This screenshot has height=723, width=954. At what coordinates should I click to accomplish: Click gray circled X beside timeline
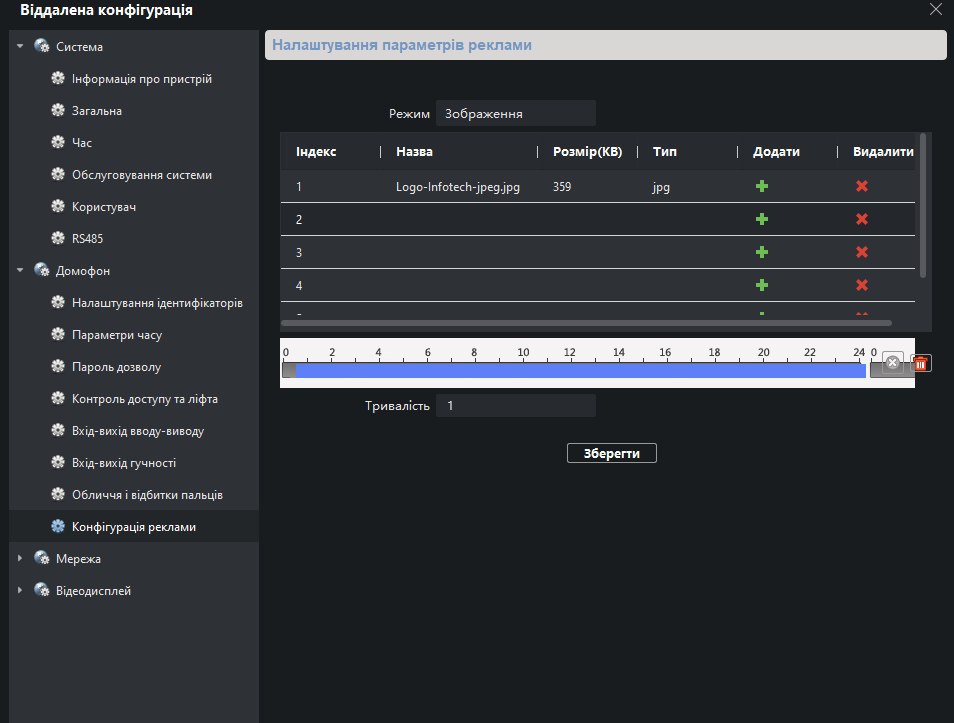pyautogui.click(x=893, y=362)
